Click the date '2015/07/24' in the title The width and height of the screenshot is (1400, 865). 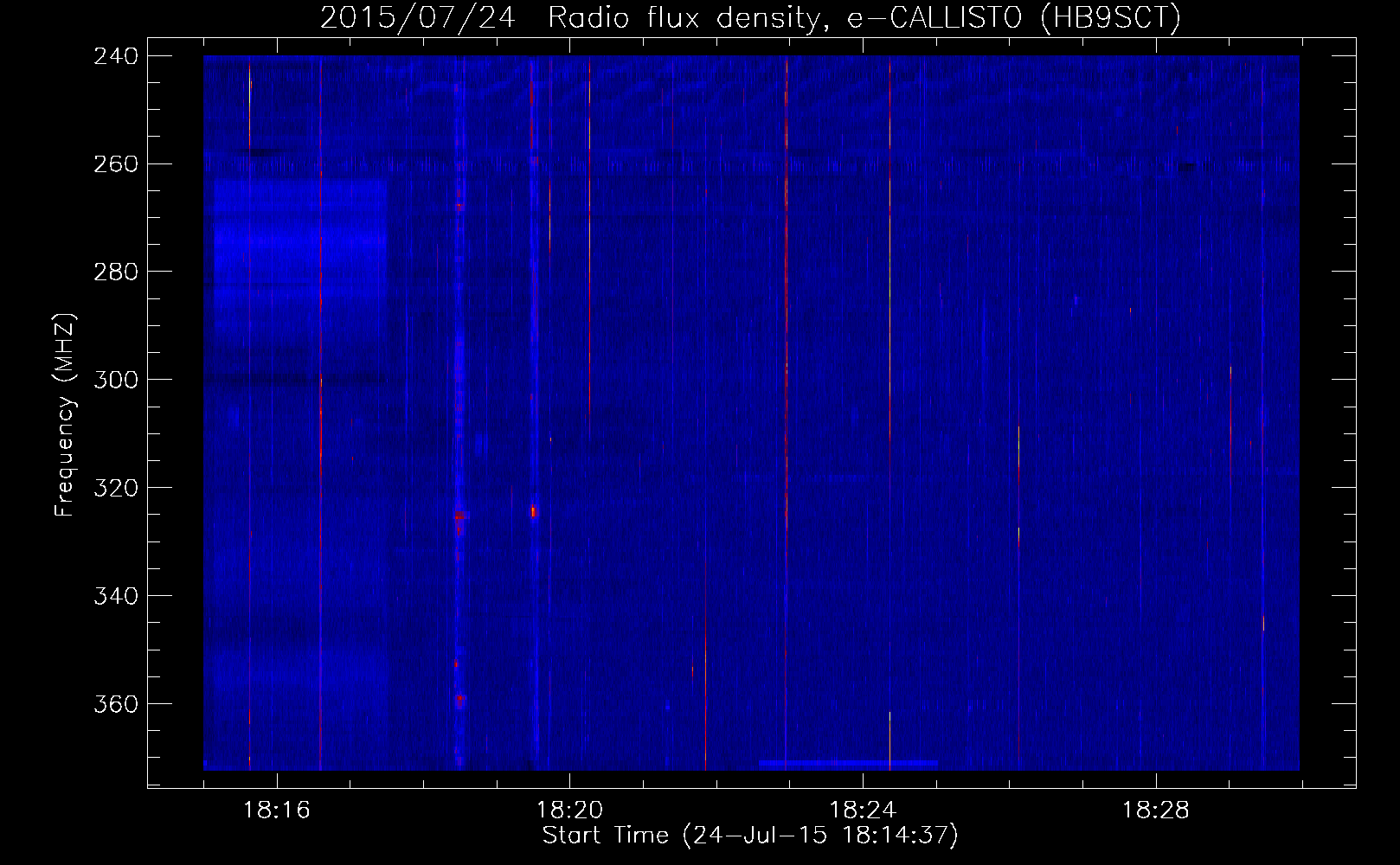pyautogui.click(x=417, y=17)
